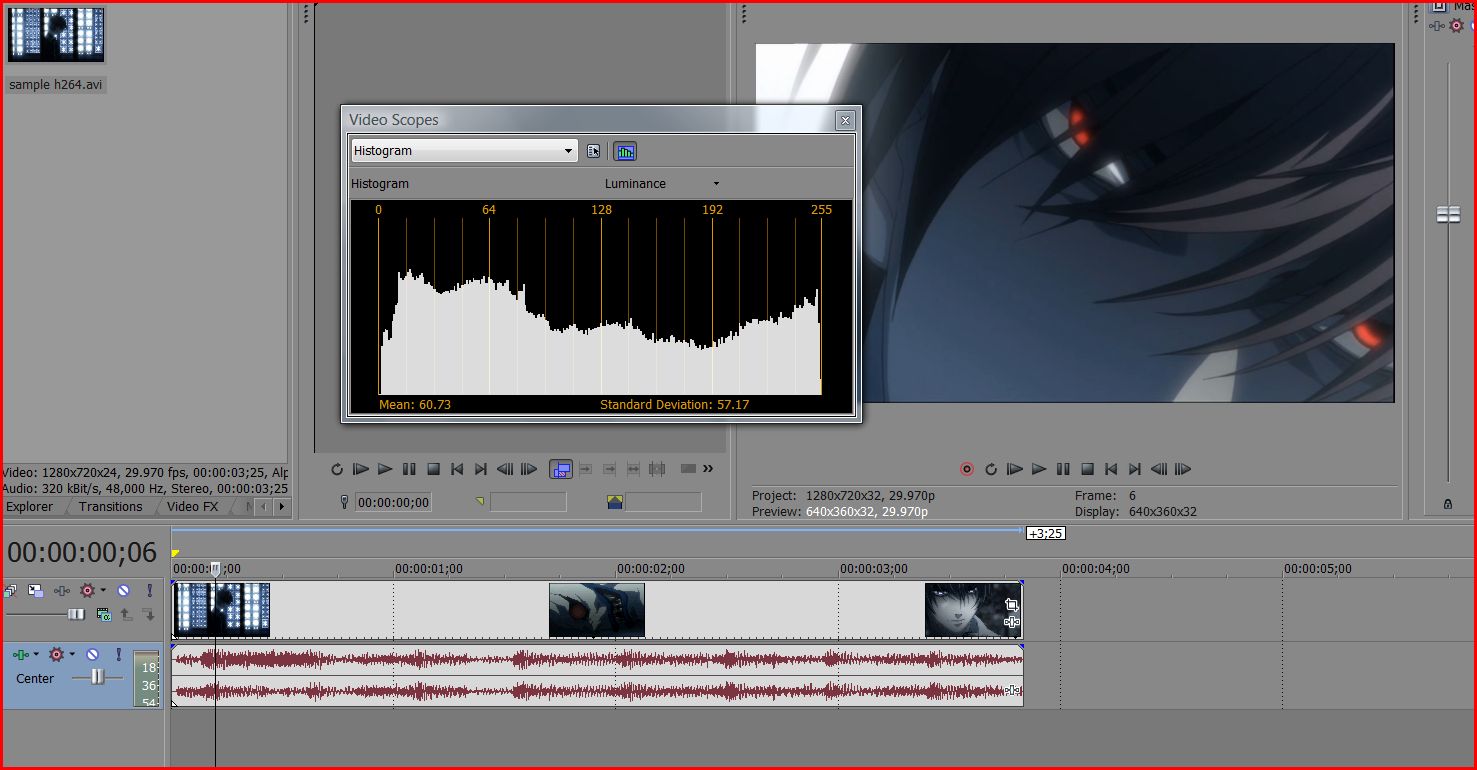Click the make compositing child arrow
Viewport: 1477px width, 770px height.
pos(148,614)
